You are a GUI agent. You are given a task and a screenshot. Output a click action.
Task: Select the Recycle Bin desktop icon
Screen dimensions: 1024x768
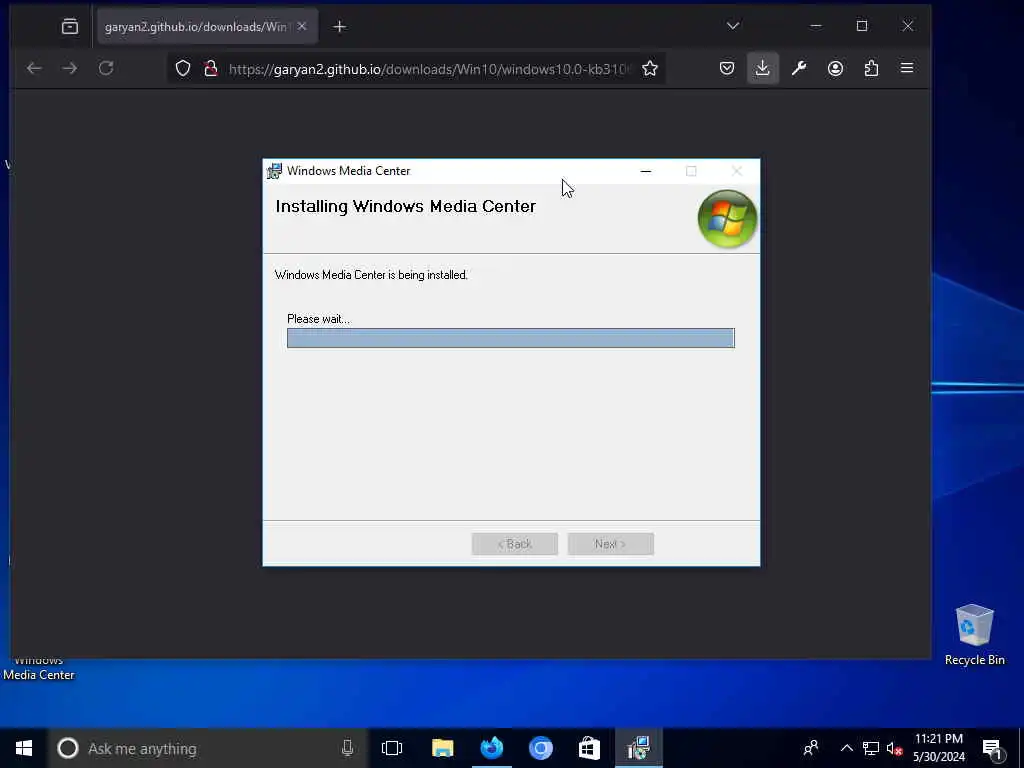coord(974,635)
